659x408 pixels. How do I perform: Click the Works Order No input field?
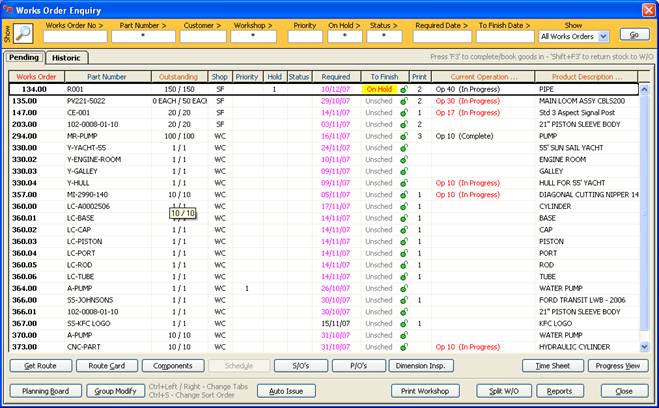75,37
